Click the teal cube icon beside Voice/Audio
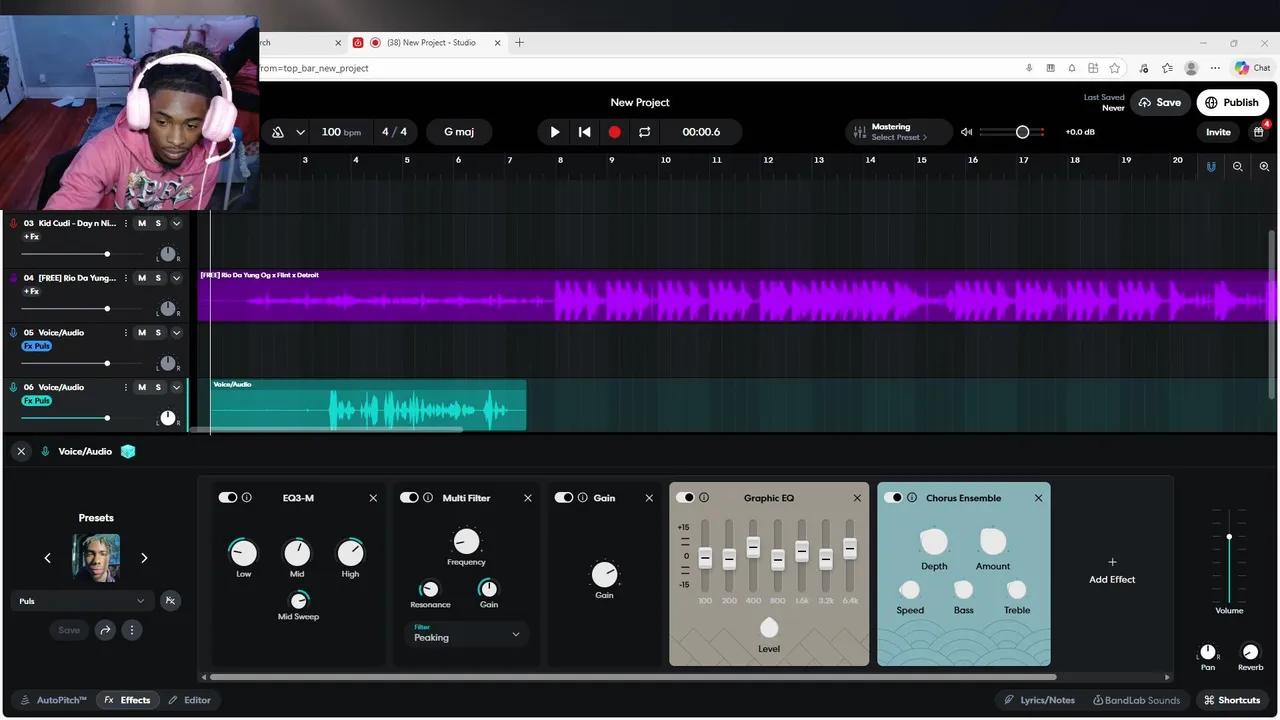 (x=128, y=451)
